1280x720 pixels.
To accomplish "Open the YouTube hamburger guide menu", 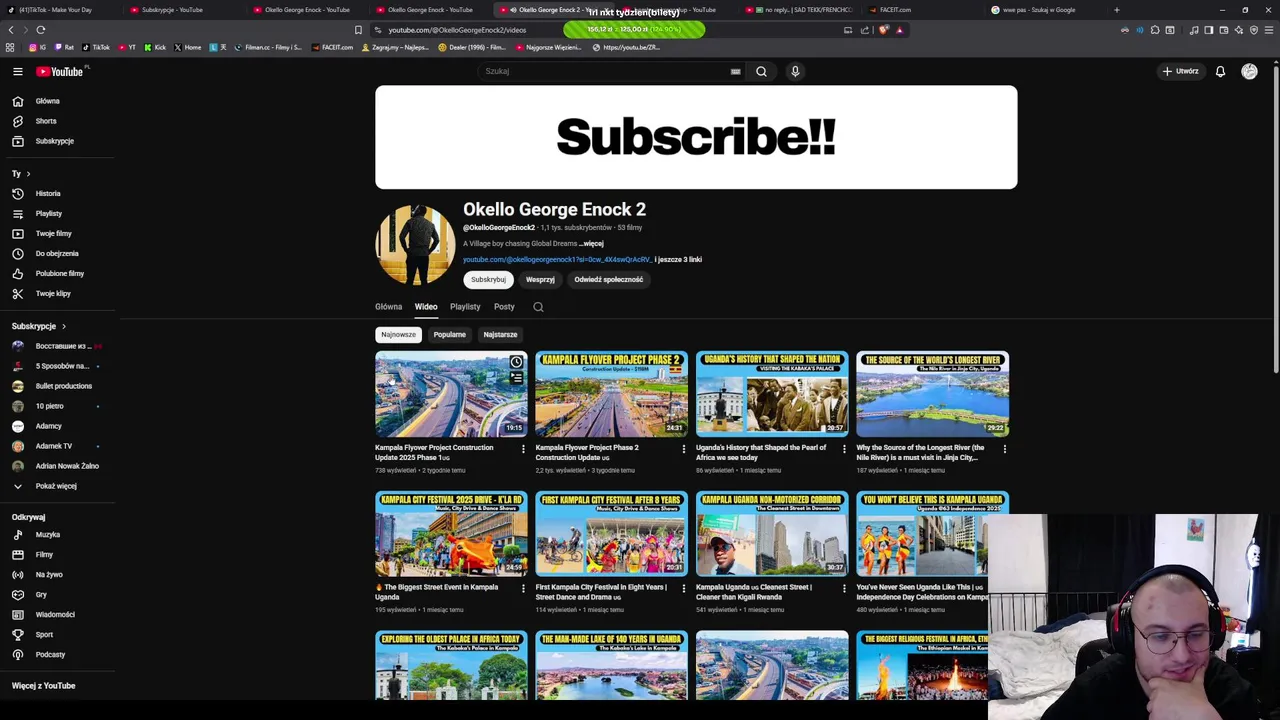I will point(17,71).
